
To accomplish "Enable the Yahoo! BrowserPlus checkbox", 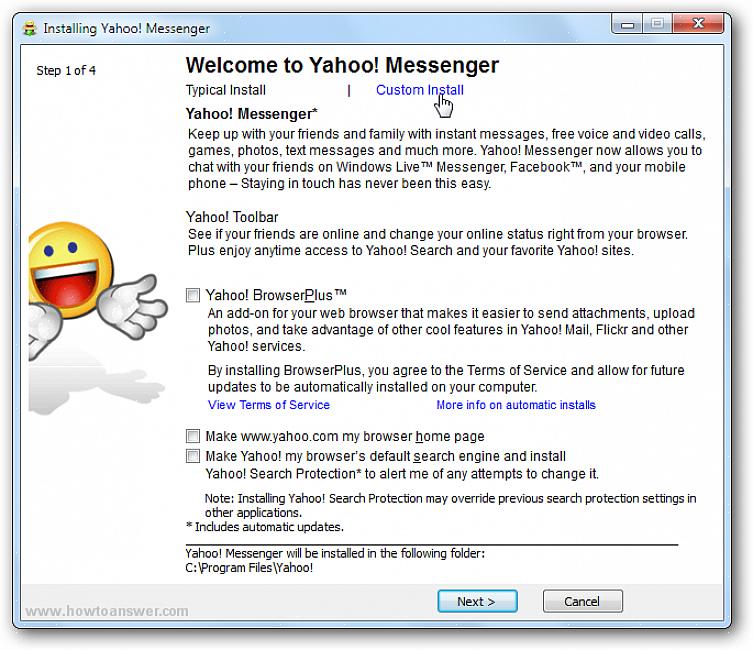I will point(193,295).
